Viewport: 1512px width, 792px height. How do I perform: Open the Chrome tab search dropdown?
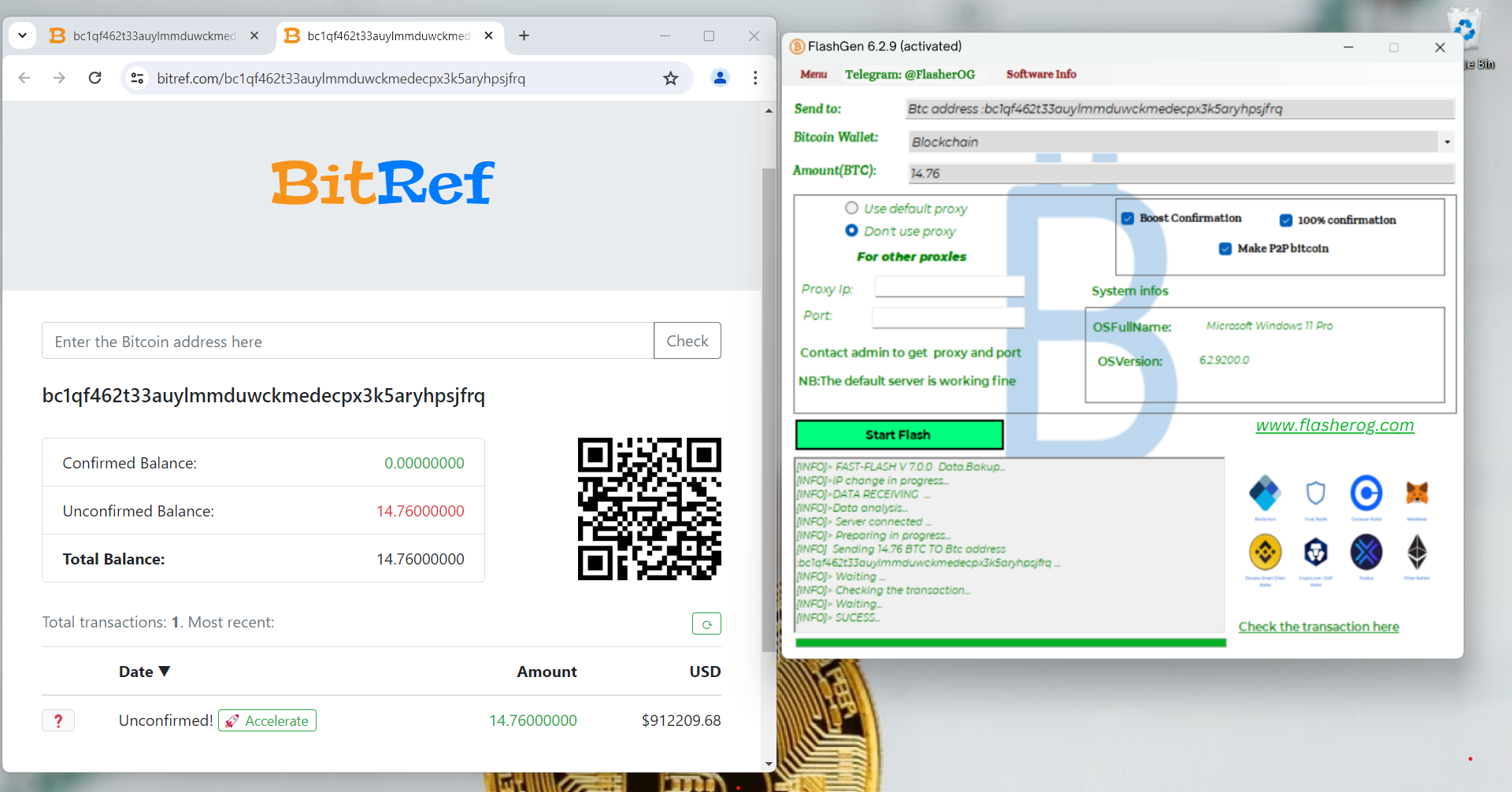22,35
